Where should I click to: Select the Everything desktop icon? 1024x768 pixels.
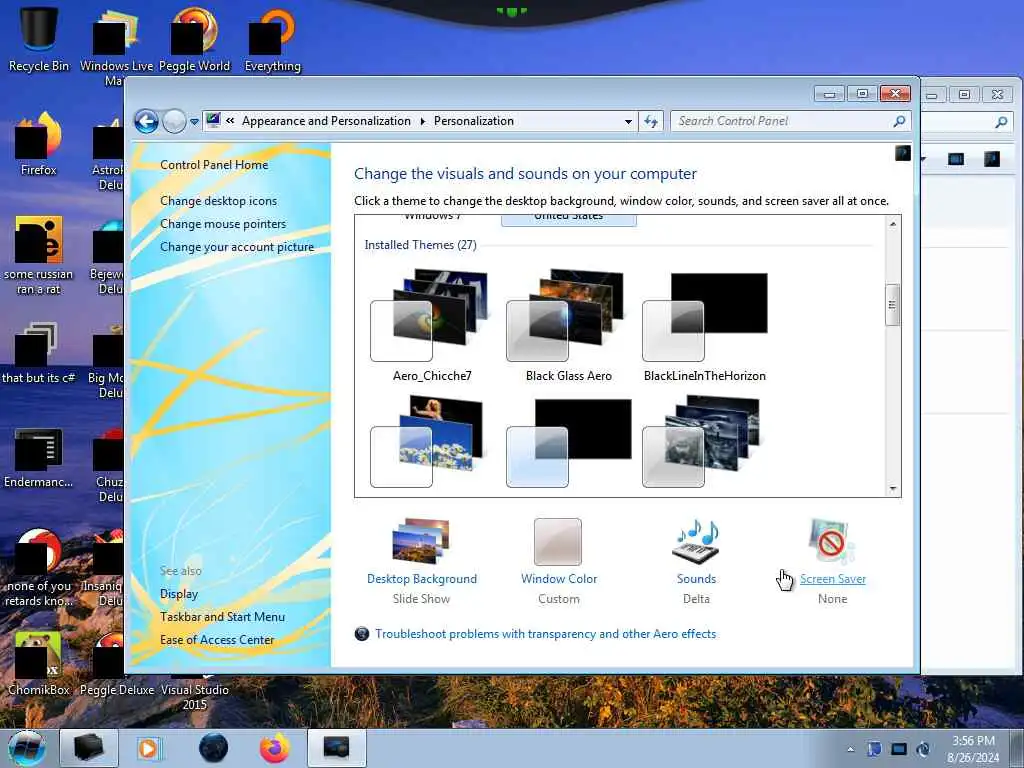272,40
